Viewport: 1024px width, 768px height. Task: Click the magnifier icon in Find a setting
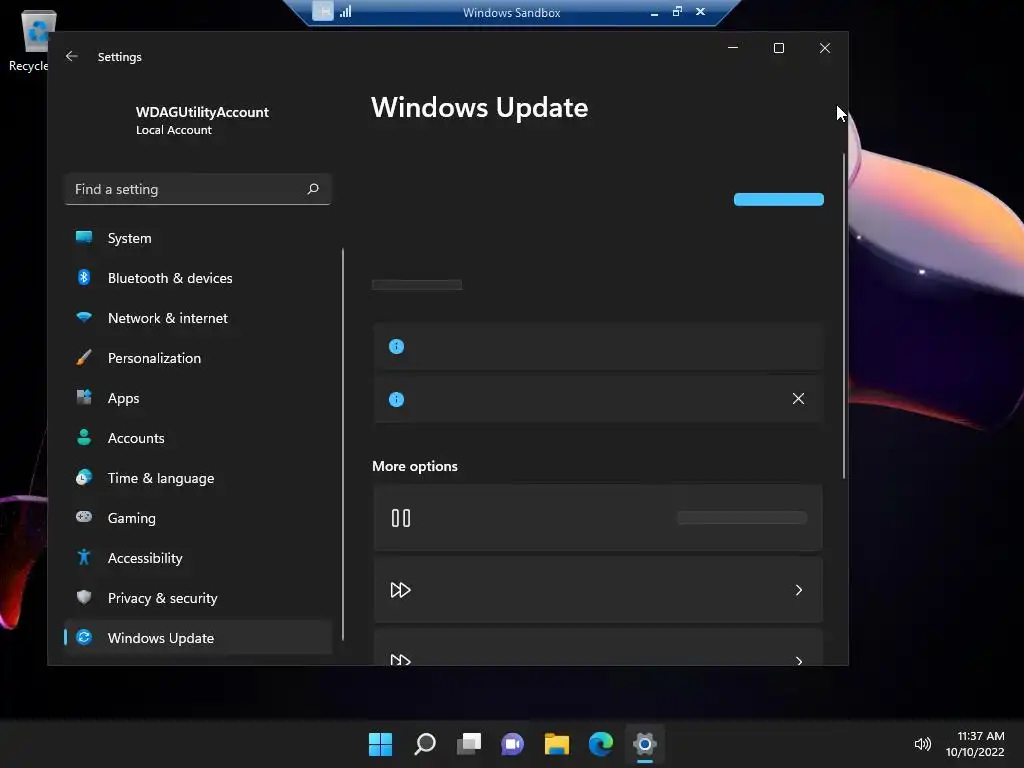coord(313,189)
